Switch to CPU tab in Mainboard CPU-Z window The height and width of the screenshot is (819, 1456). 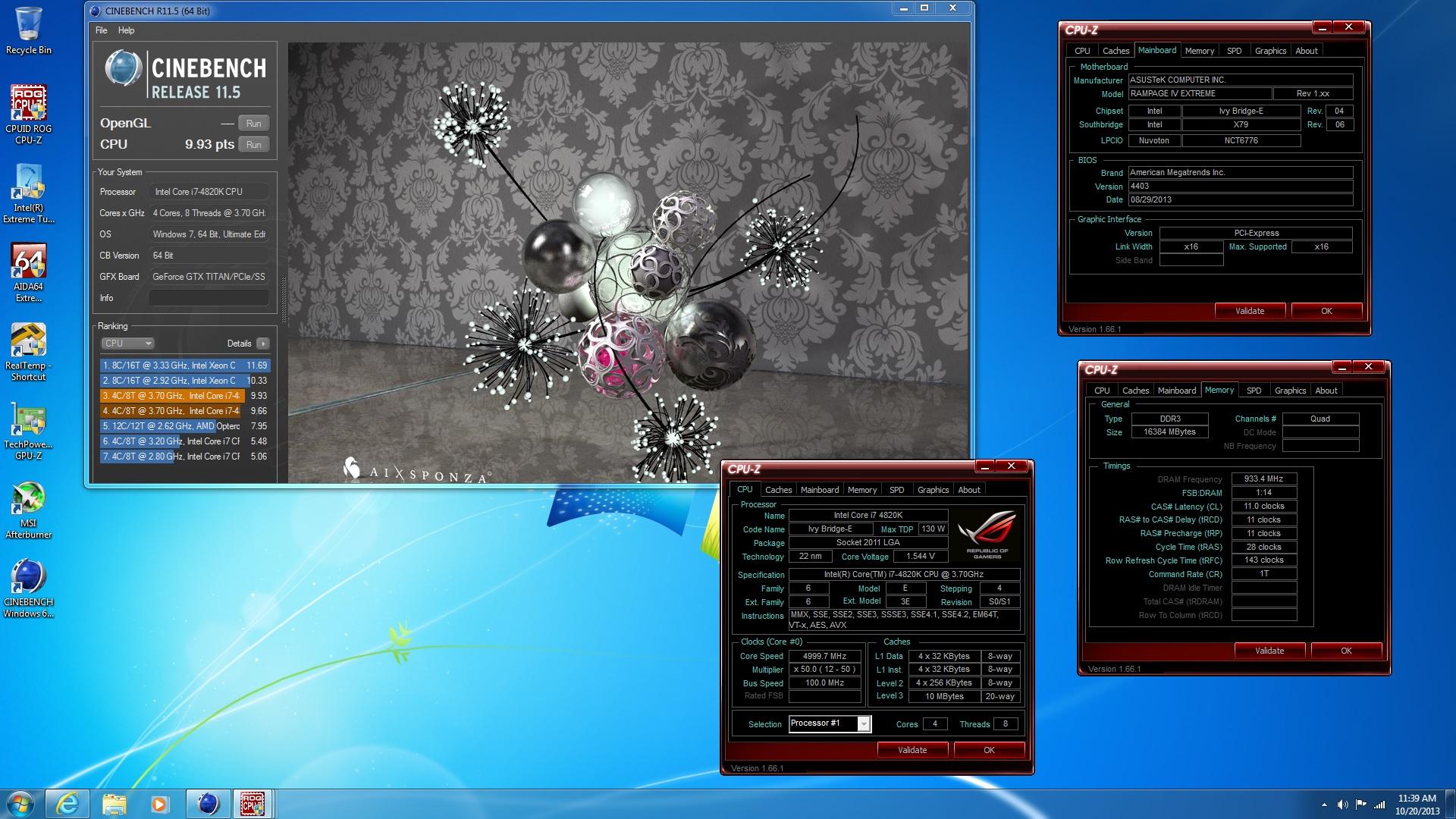1082,51
